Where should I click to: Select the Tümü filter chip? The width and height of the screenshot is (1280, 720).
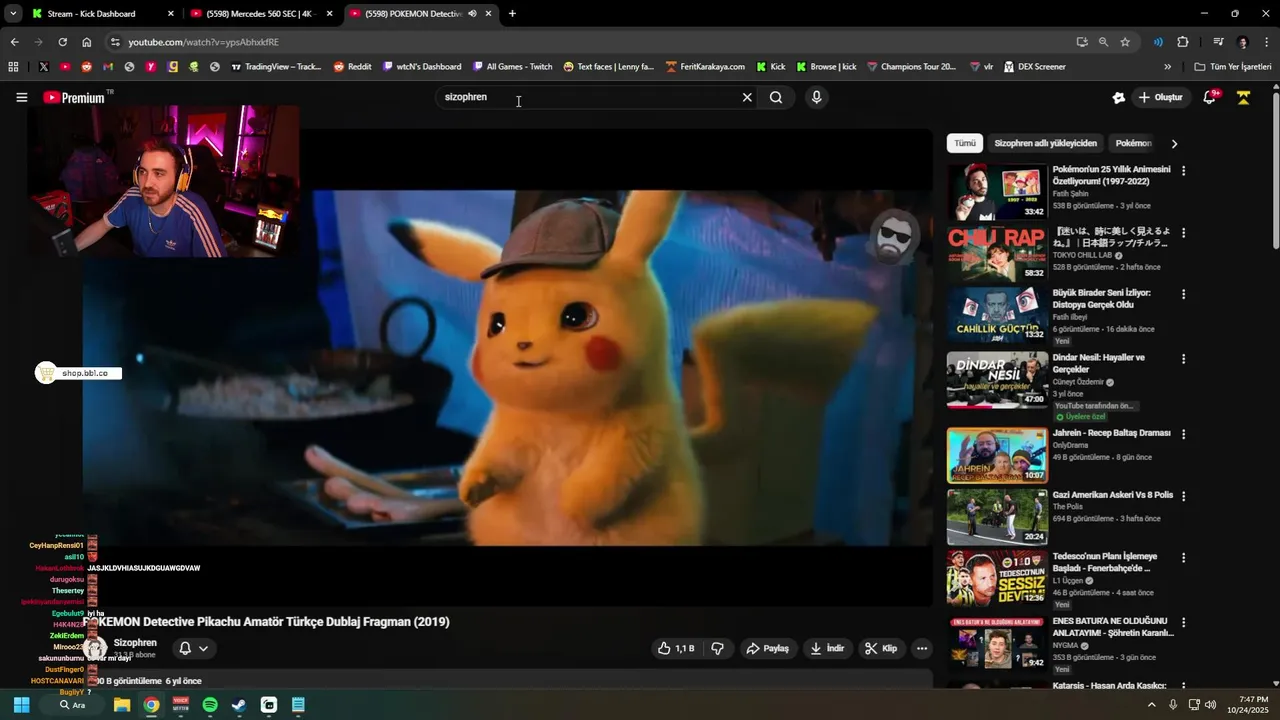(964, 143)
